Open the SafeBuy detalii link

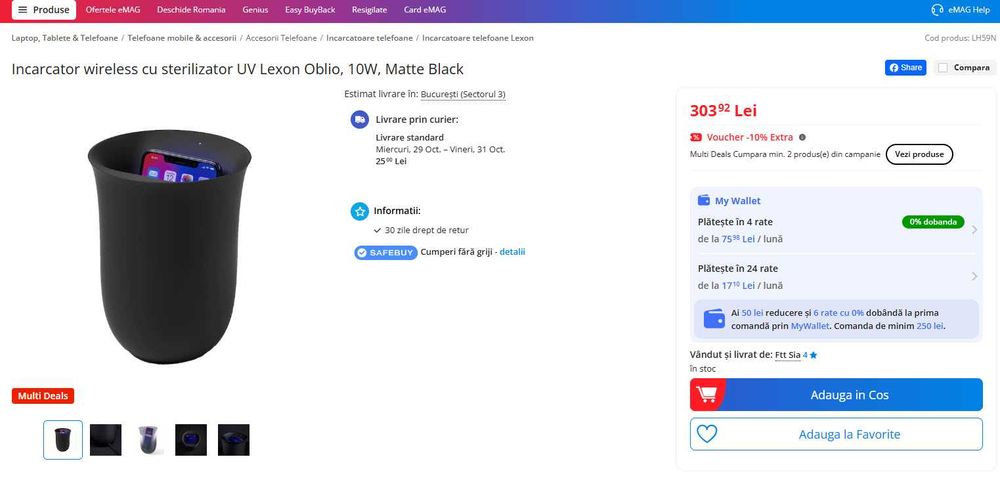512,252
